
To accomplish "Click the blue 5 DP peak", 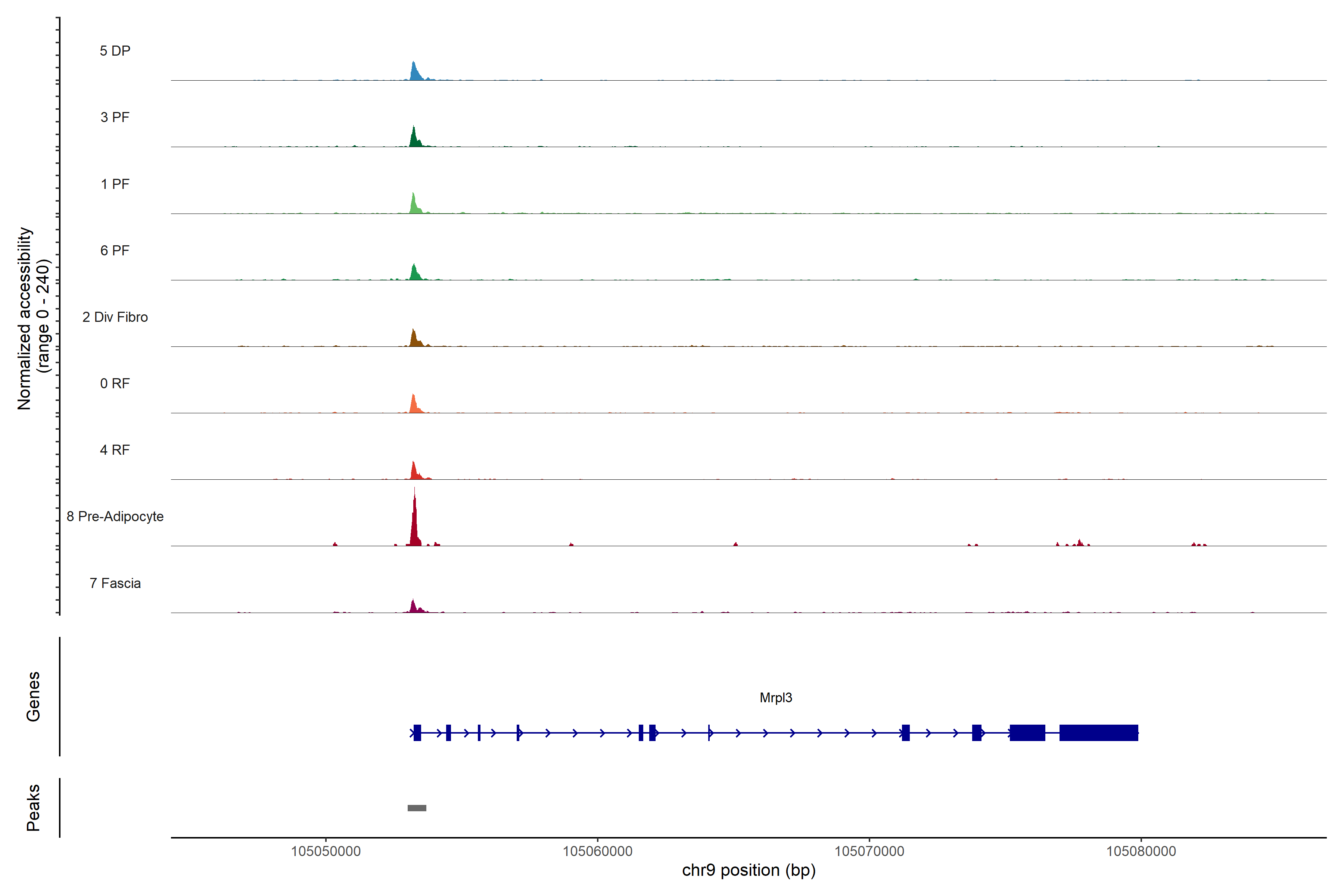I will tap(415, 72).
